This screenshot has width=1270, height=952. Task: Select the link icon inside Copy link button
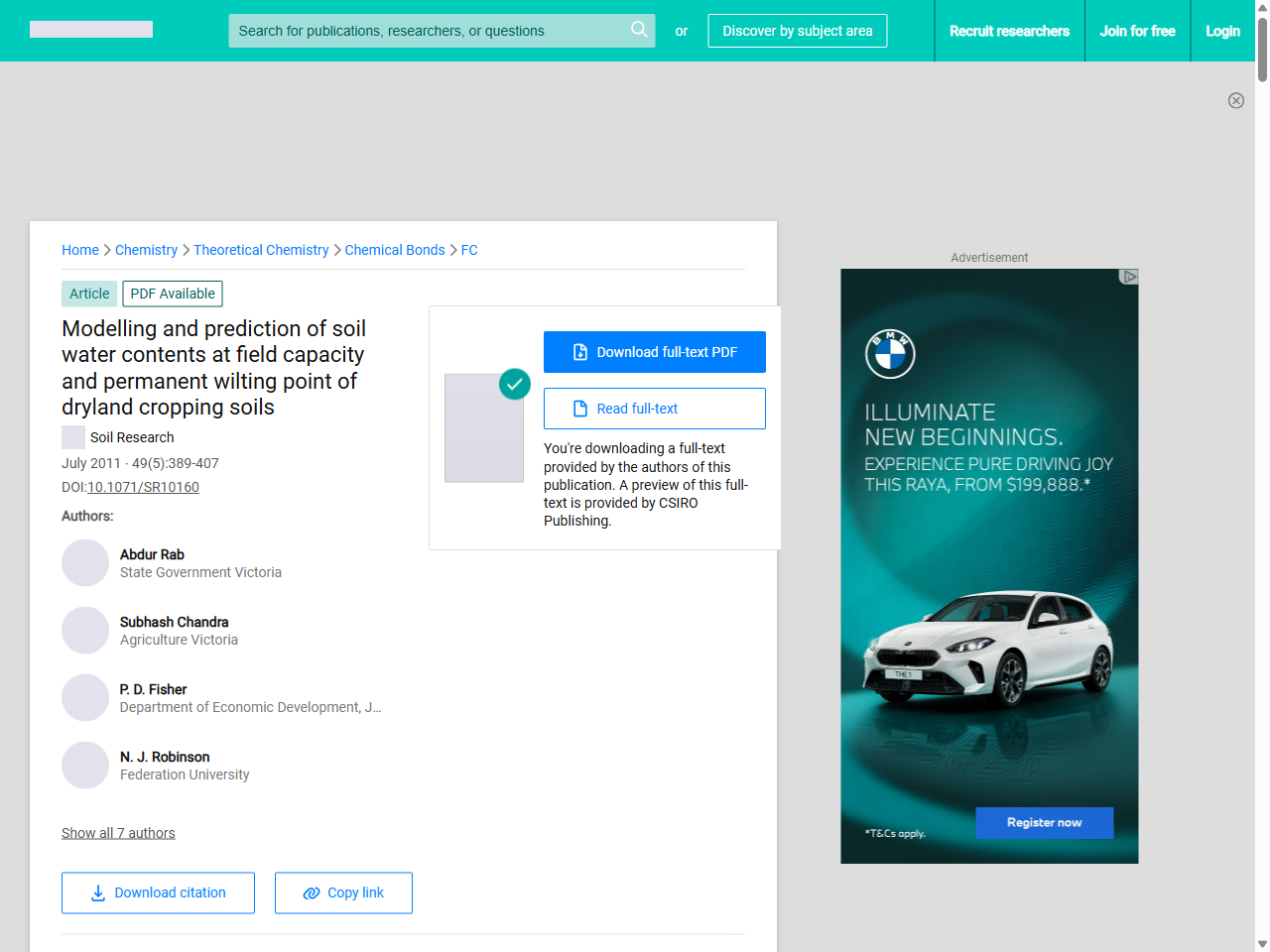point(312,892)
